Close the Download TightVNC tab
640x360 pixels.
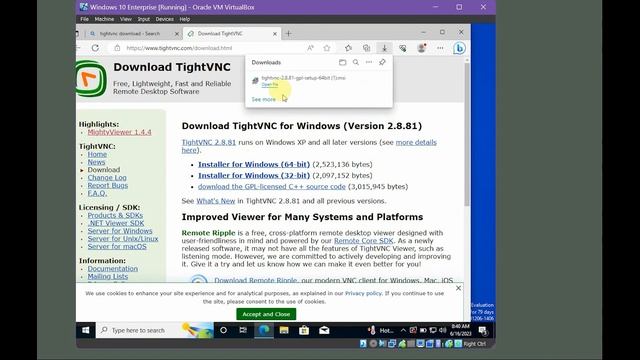click(x=275, y=34)
